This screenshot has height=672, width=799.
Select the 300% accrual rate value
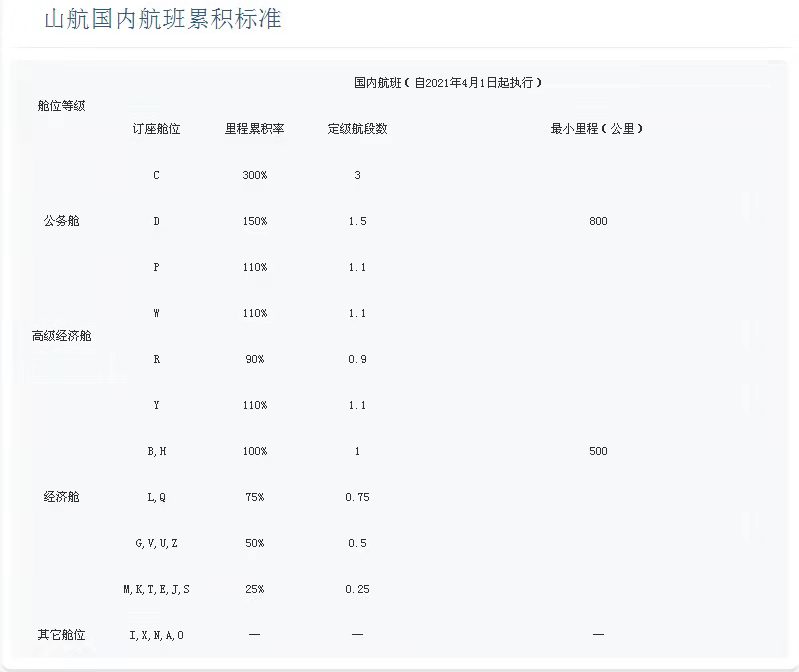click(255, 175)
